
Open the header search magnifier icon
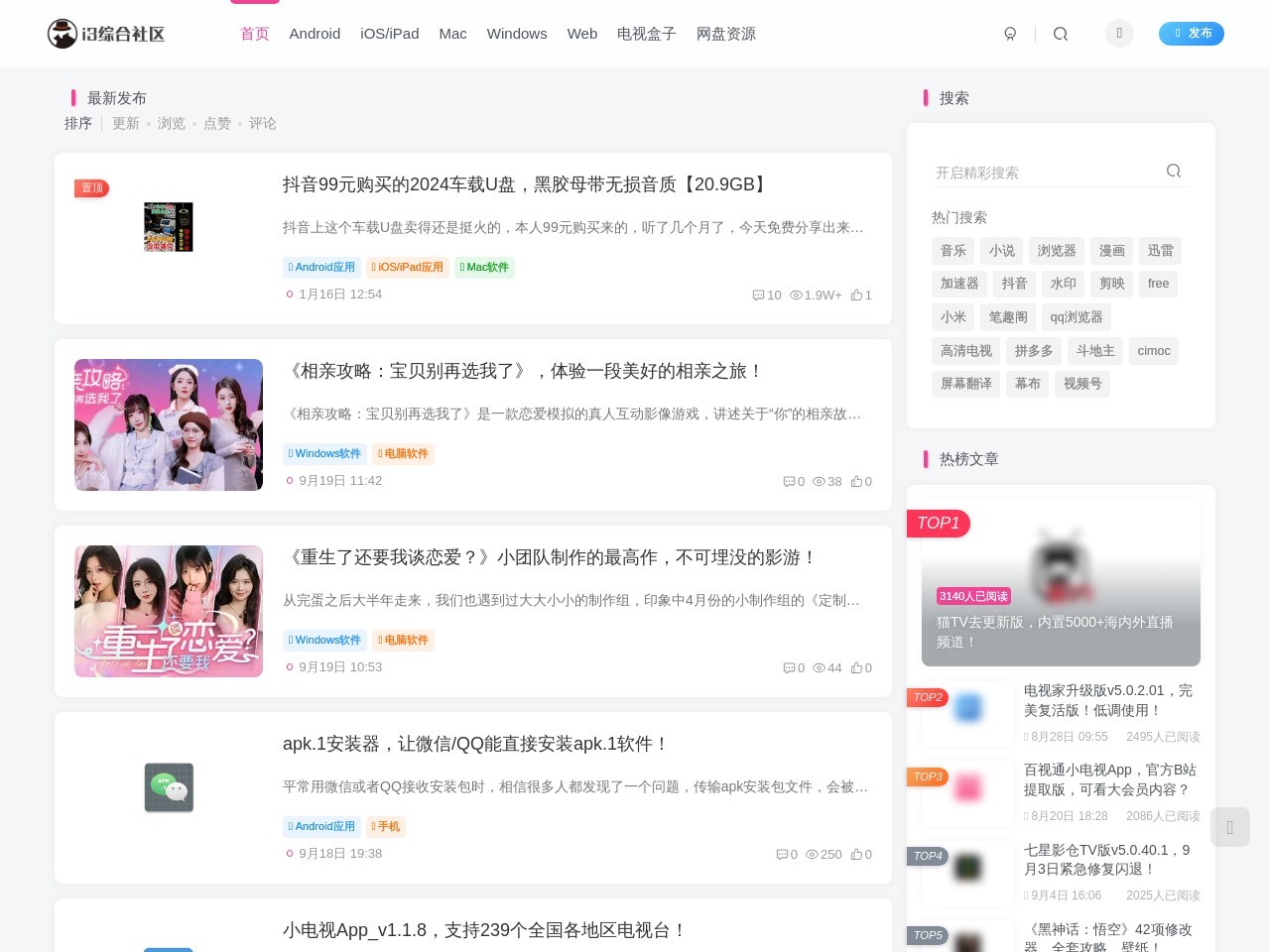click(x=1061, y=34)
